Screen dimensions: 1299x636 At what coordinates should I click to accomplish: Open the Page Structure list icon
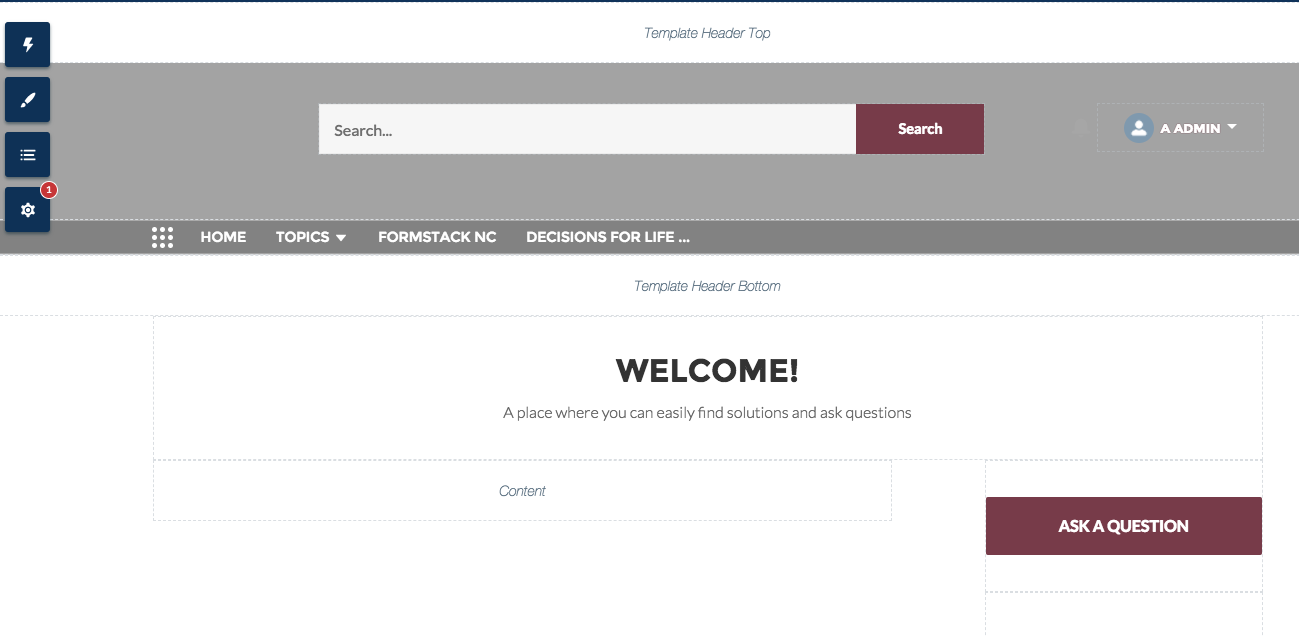point(27,155)
